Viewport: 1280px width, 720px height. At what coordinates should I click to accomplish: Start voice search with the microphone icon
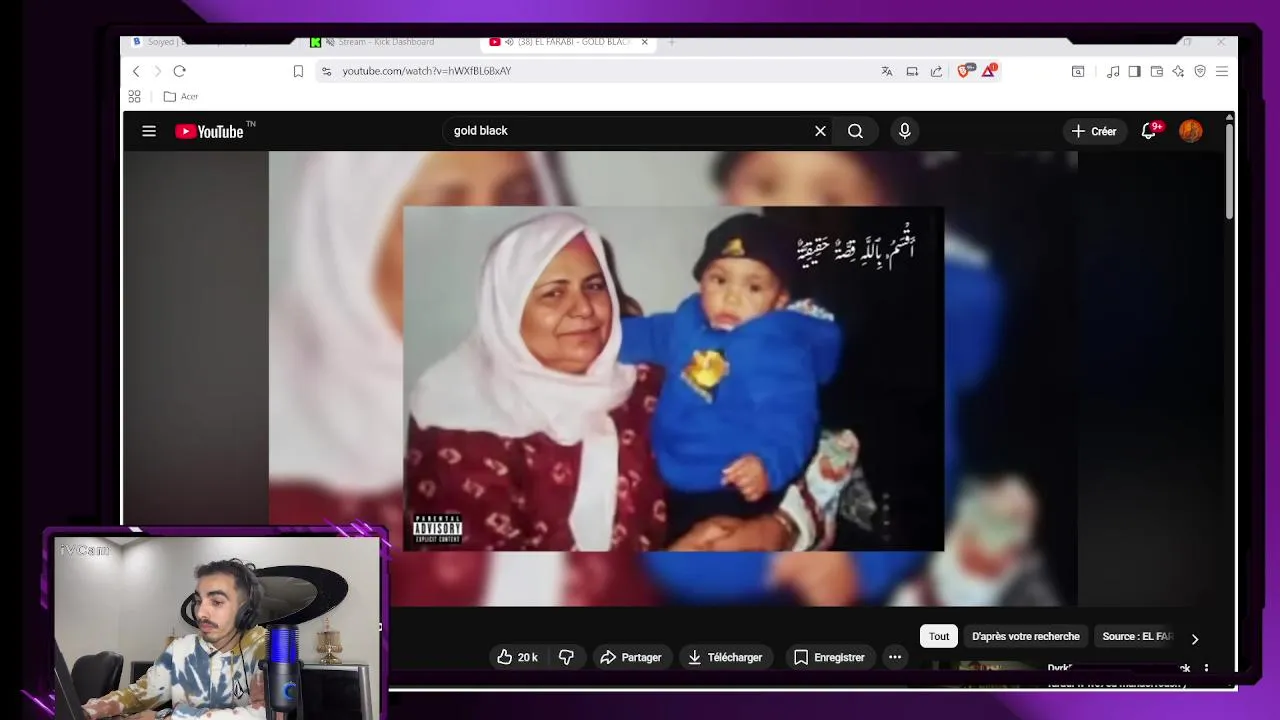coord(904,131)
